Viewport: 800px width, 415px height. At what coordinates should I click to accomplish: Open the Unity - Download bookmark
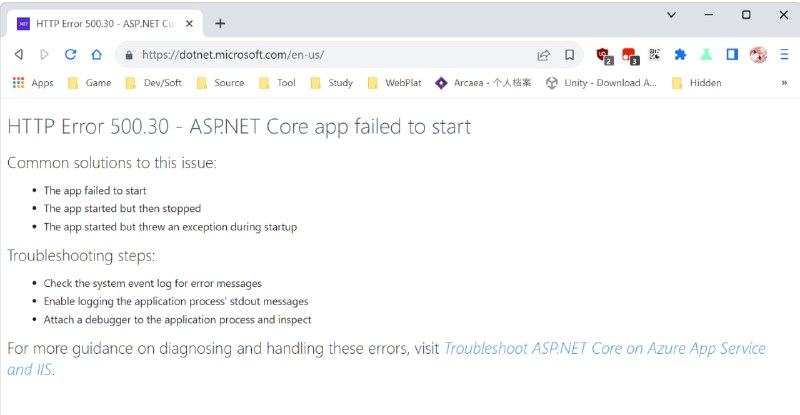point(601,83)
